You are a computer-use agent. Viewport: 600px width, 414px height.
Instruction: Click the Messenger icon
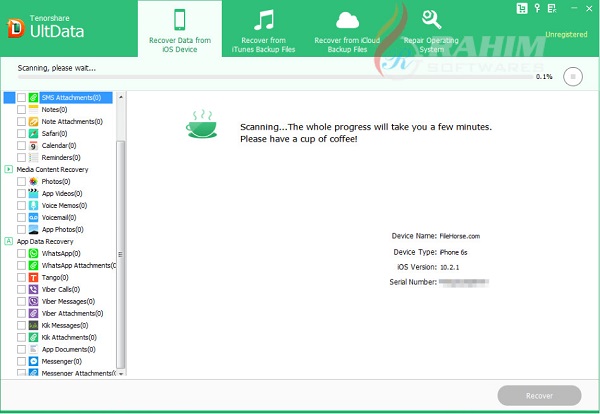33,361
